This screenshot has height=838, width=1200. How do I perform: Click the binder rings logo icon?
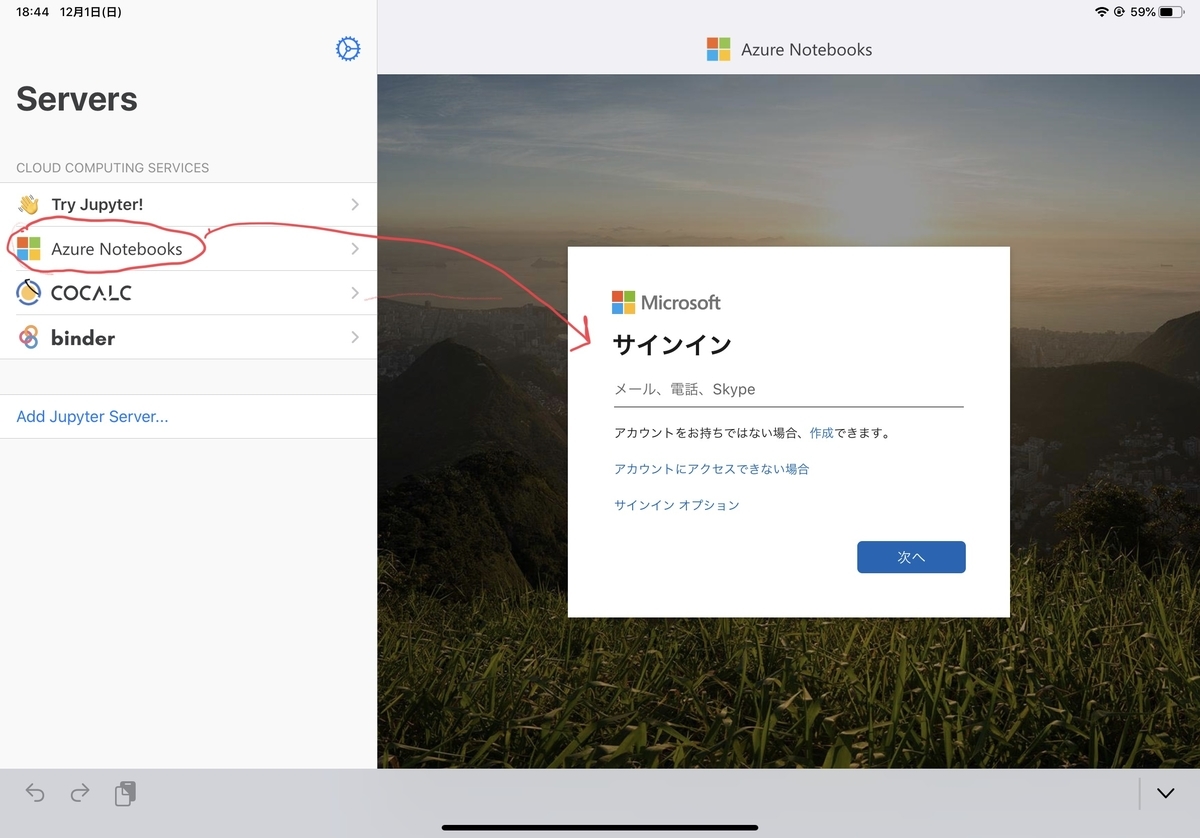[x=29, y=337]
